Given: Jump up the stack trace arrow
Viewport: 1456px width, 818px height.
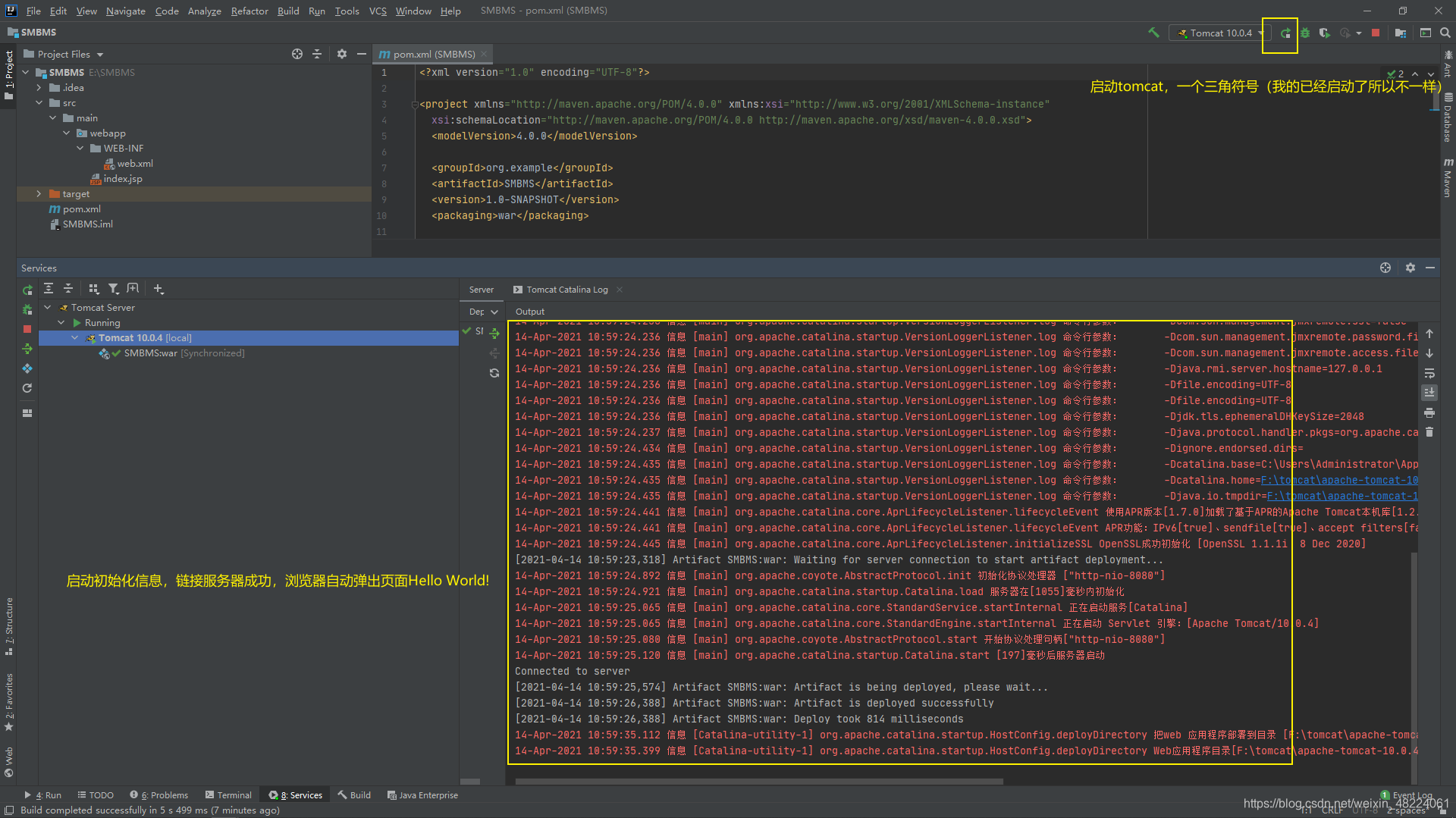Looking at the screenshot, I should tap(1429, 334).
